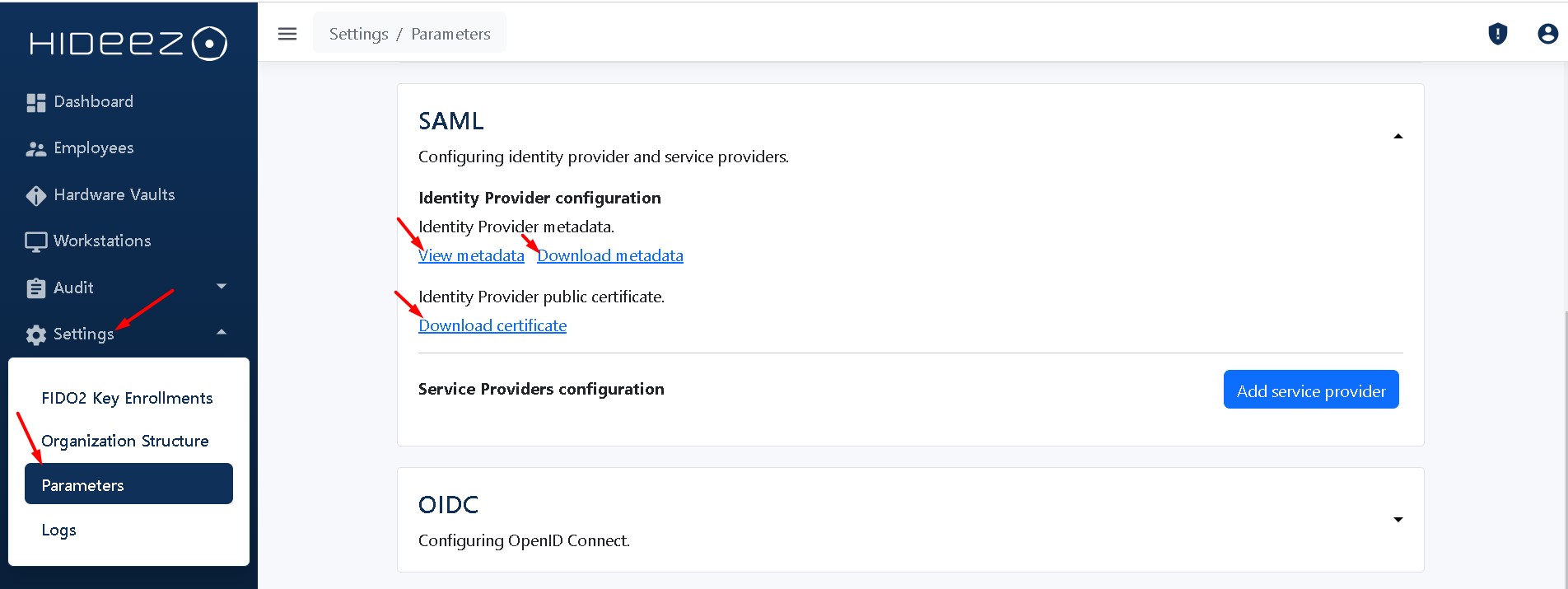
Task: Click the Hideez logo
Action: point(128,44)
